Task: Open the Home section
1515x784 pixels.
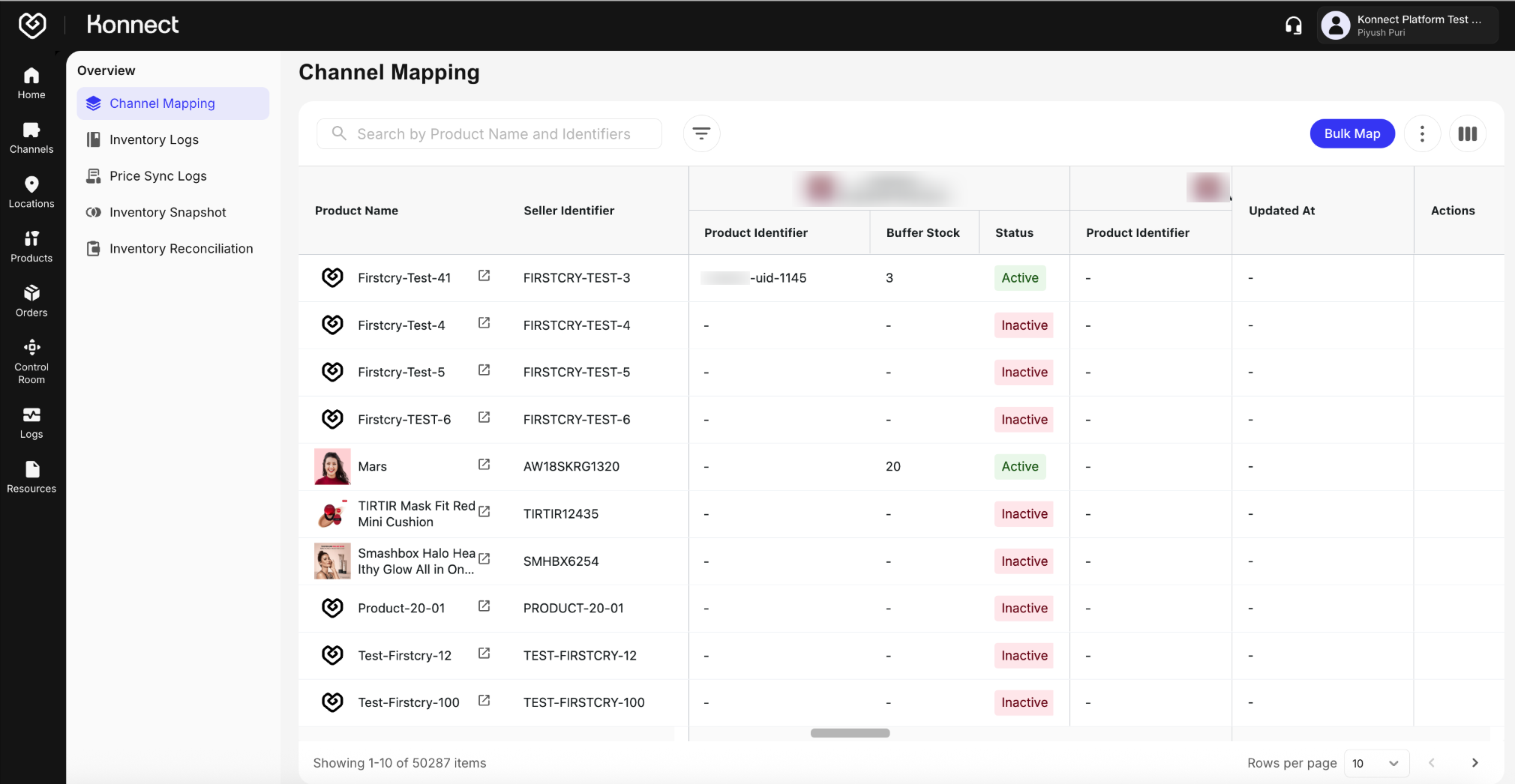Action: pyautogui.click(x=31, y=83)
